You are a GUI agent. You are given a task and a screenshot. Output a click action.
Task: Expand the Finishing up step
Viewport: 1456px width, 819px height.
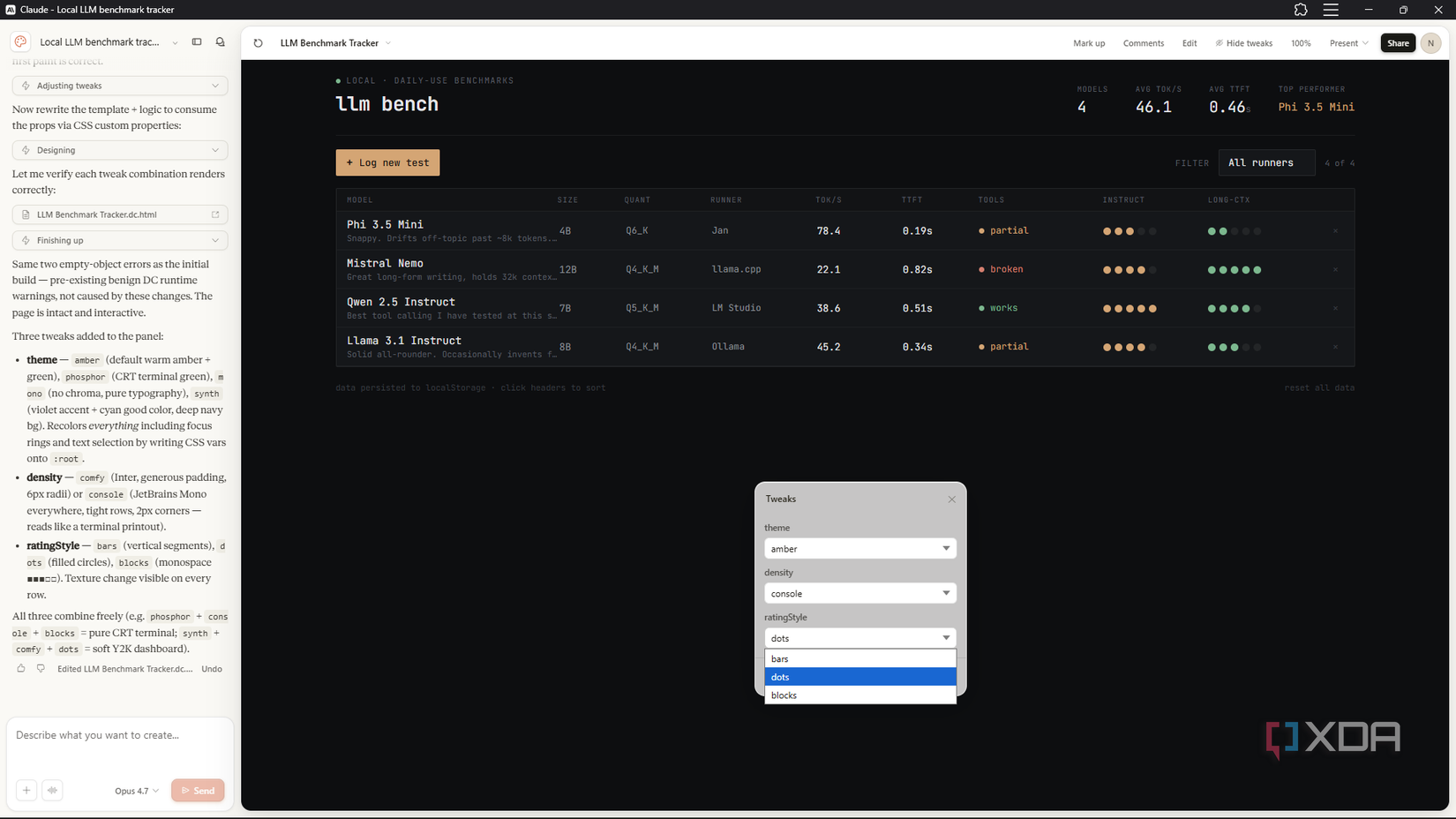coord(120,240)
